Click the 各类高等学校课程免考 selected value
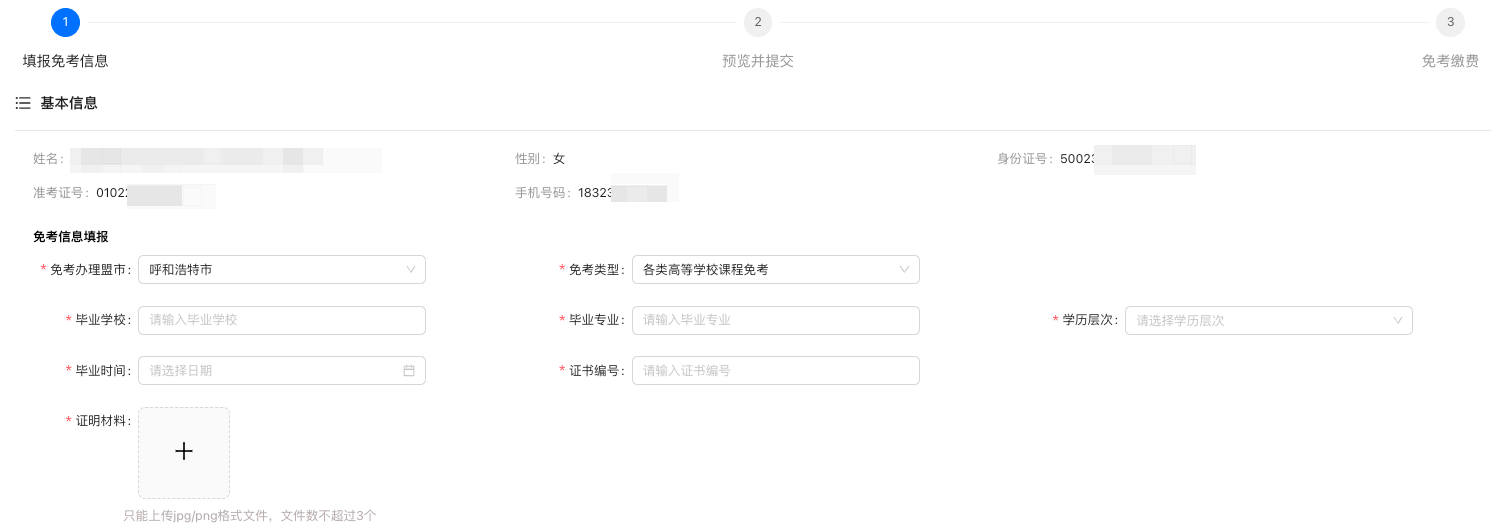1491x524 pixels. [706, 270]
